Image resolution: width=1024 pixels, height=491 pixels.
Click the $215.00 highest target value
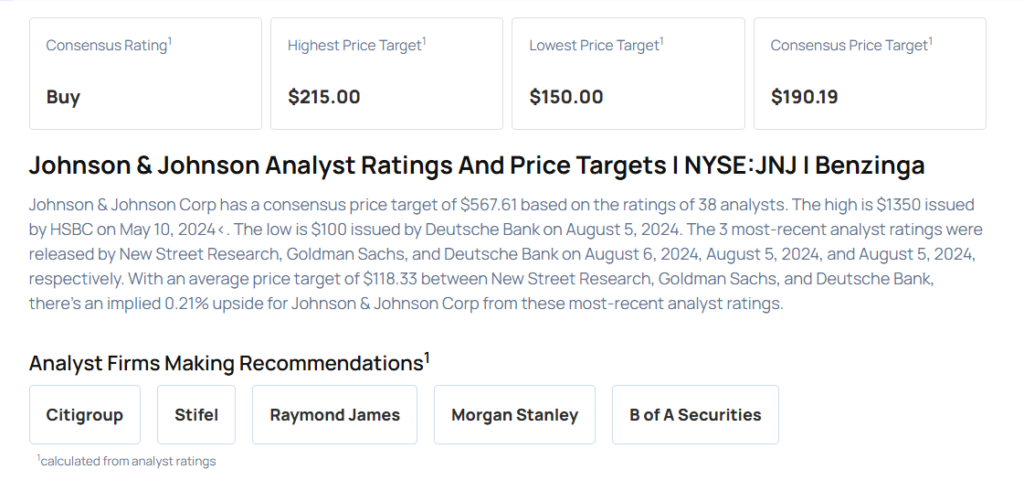324,97
